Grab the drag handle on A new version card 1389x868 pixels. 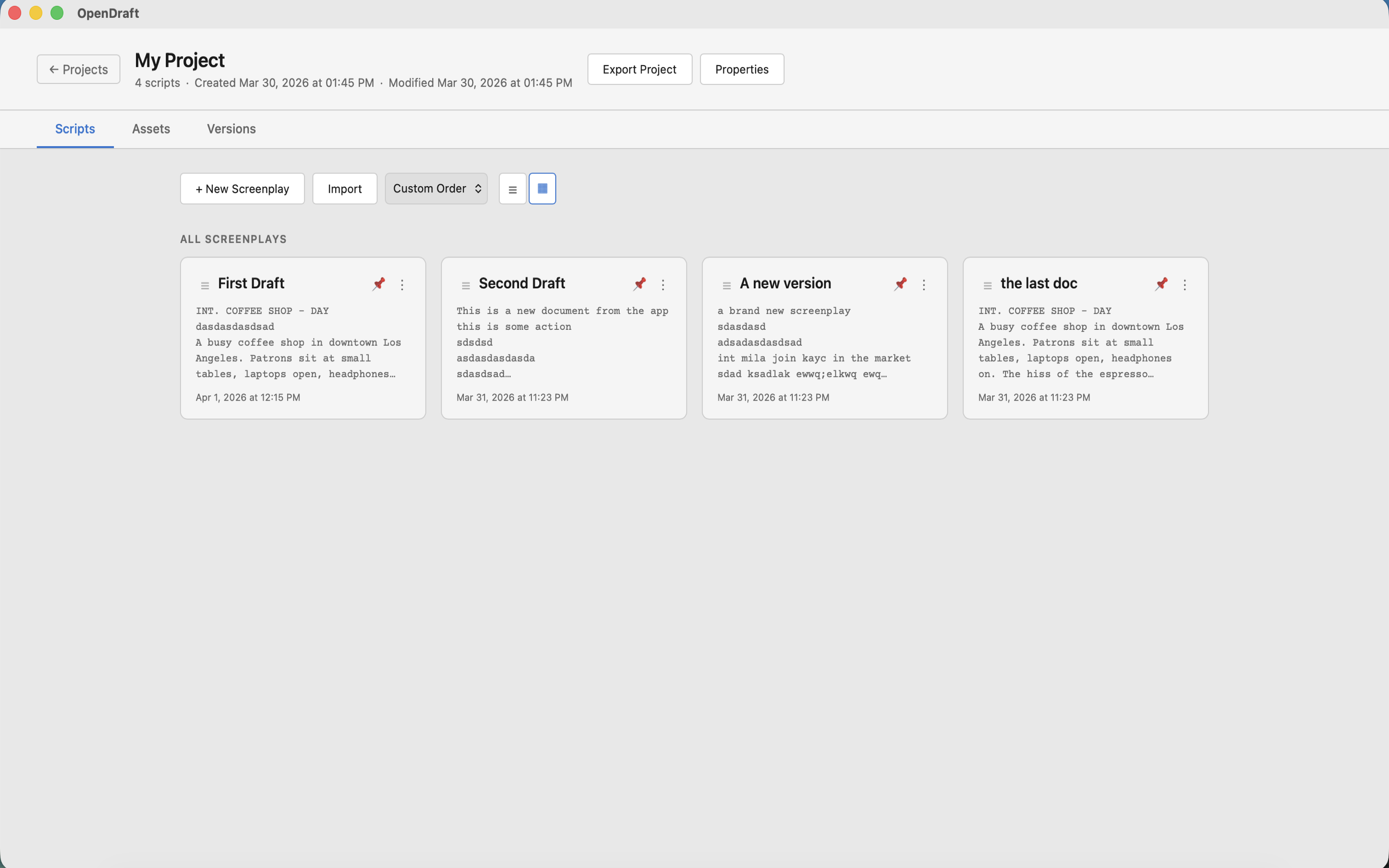coord(726,284)
